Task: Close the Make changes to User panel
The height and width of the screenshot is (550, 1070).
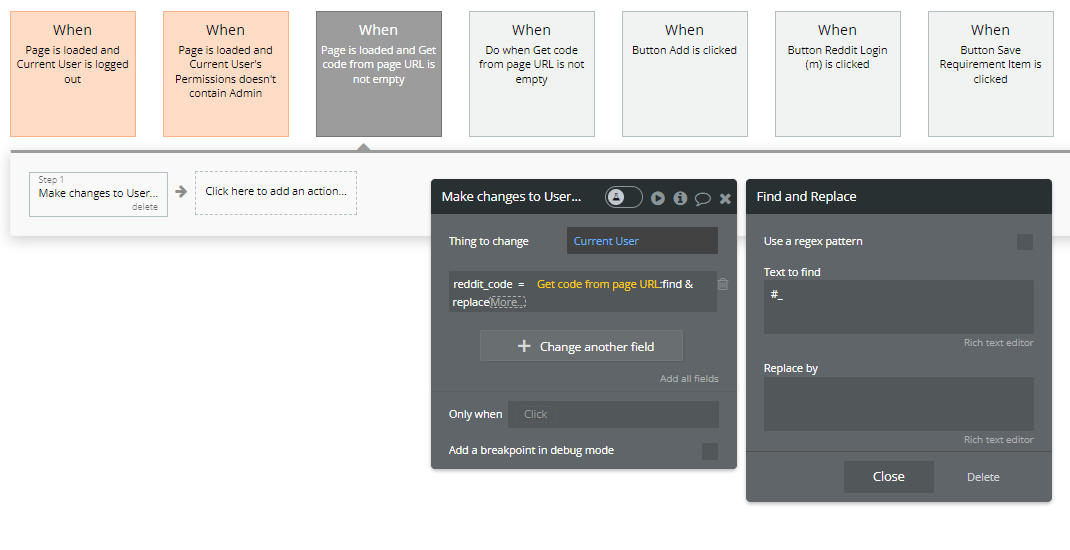Action: (725, 198)
